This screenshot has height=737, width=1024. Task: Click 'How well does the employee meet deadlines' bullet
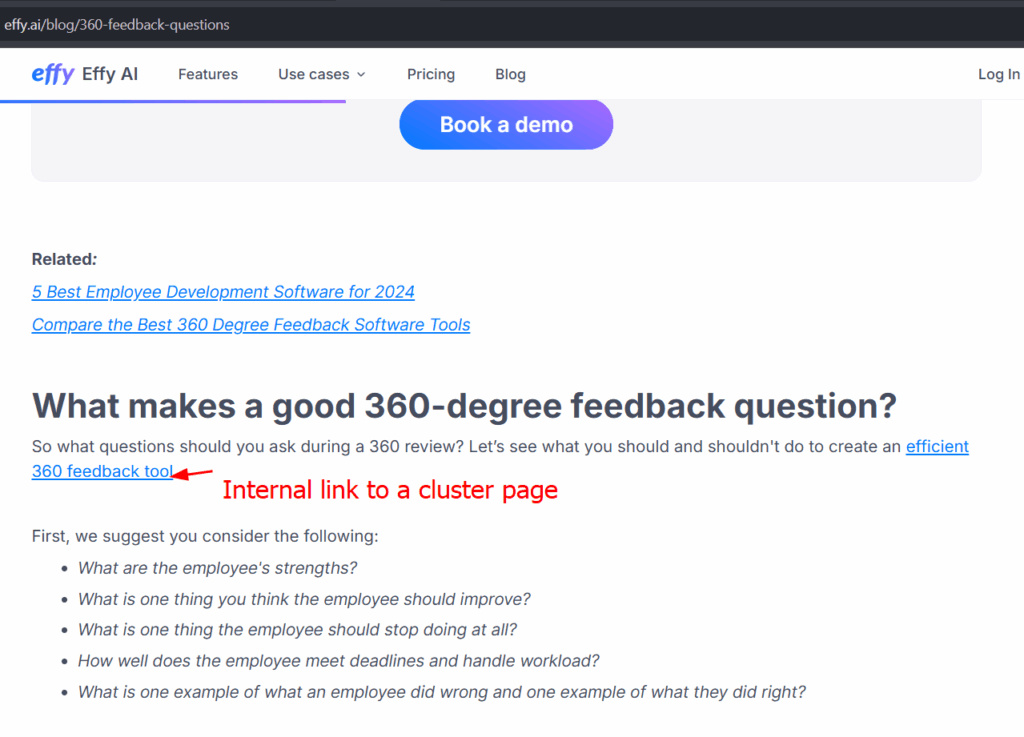click(x=338, y=661)
